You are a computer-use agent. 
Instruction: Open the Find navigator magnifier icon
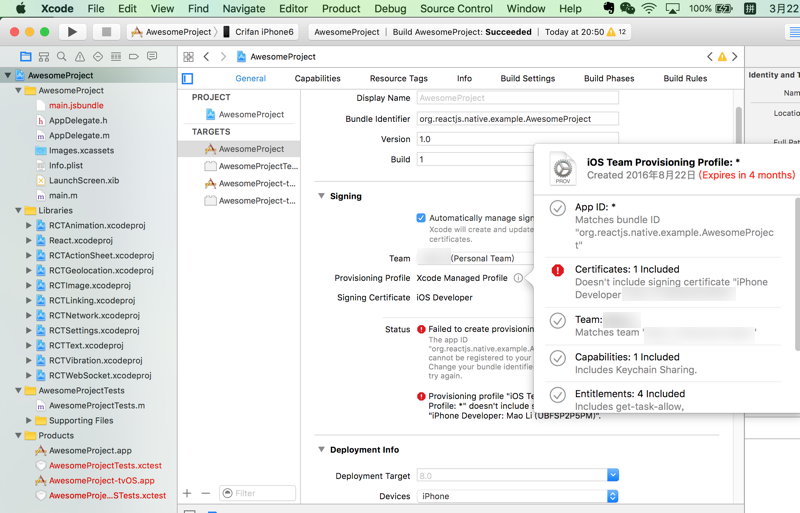pyautogui.click(x=62, y=56)
